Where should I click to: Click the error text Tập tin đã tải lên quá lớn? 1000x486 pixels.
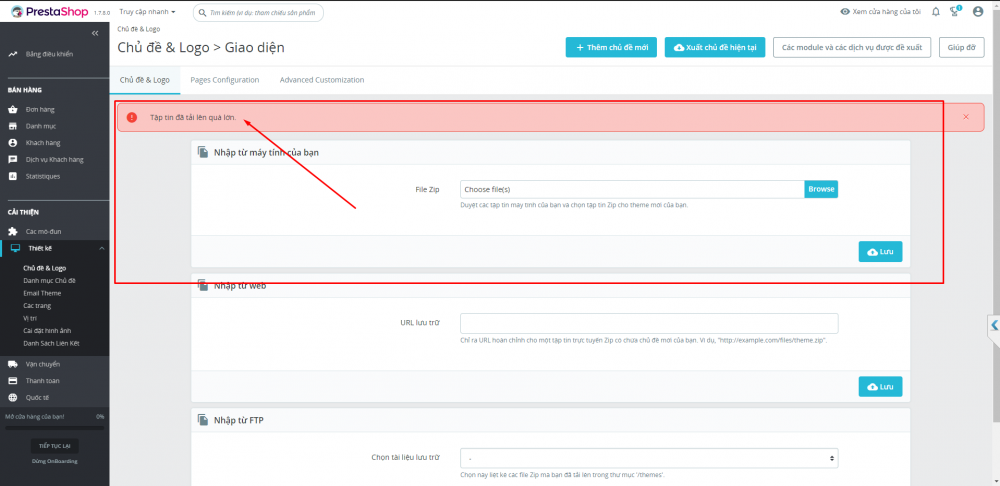(193, 118)
